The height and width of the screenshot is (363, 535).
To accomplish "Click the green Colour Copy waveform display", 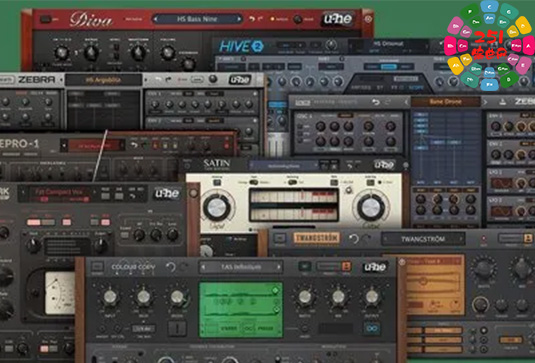I will (x=241, y=310).
